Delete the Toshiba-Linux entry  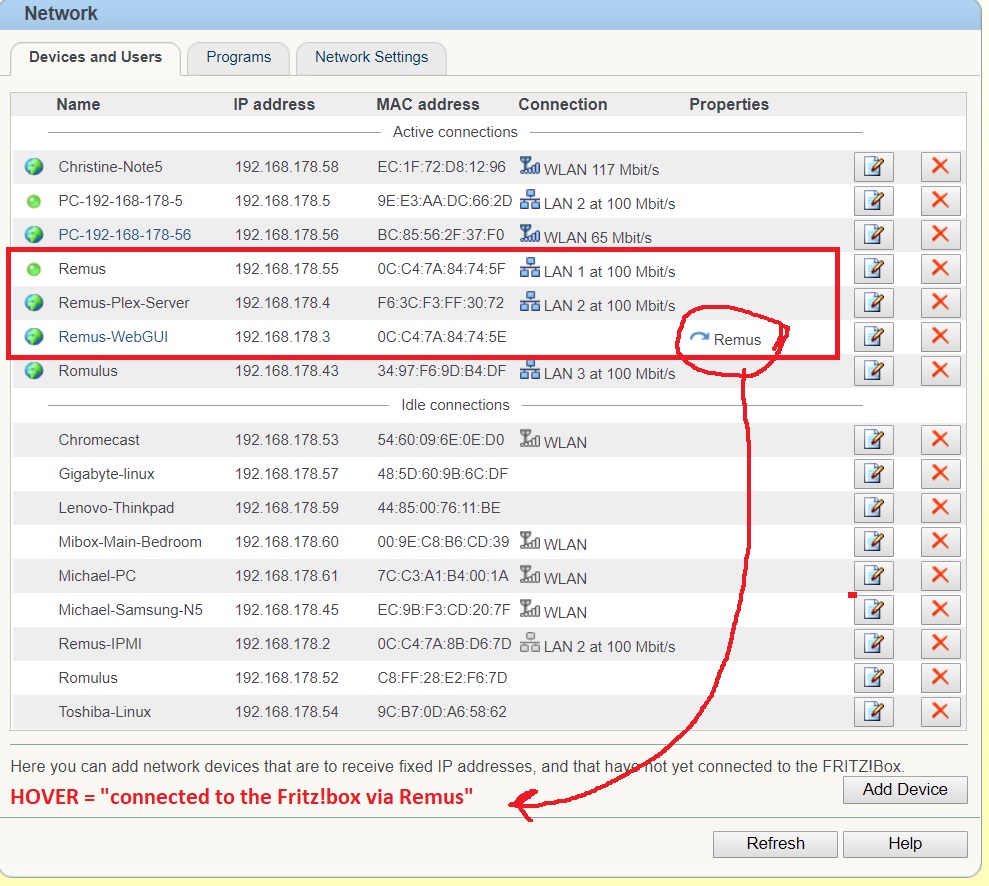click(x=940, y=713)
